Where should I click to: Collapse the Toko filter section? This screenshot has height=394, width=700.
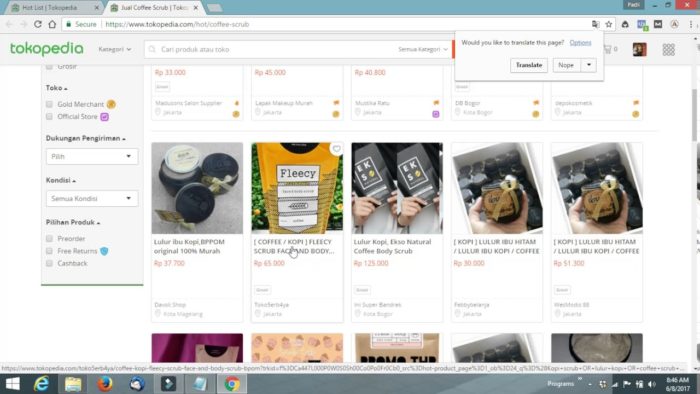point(56,88)
